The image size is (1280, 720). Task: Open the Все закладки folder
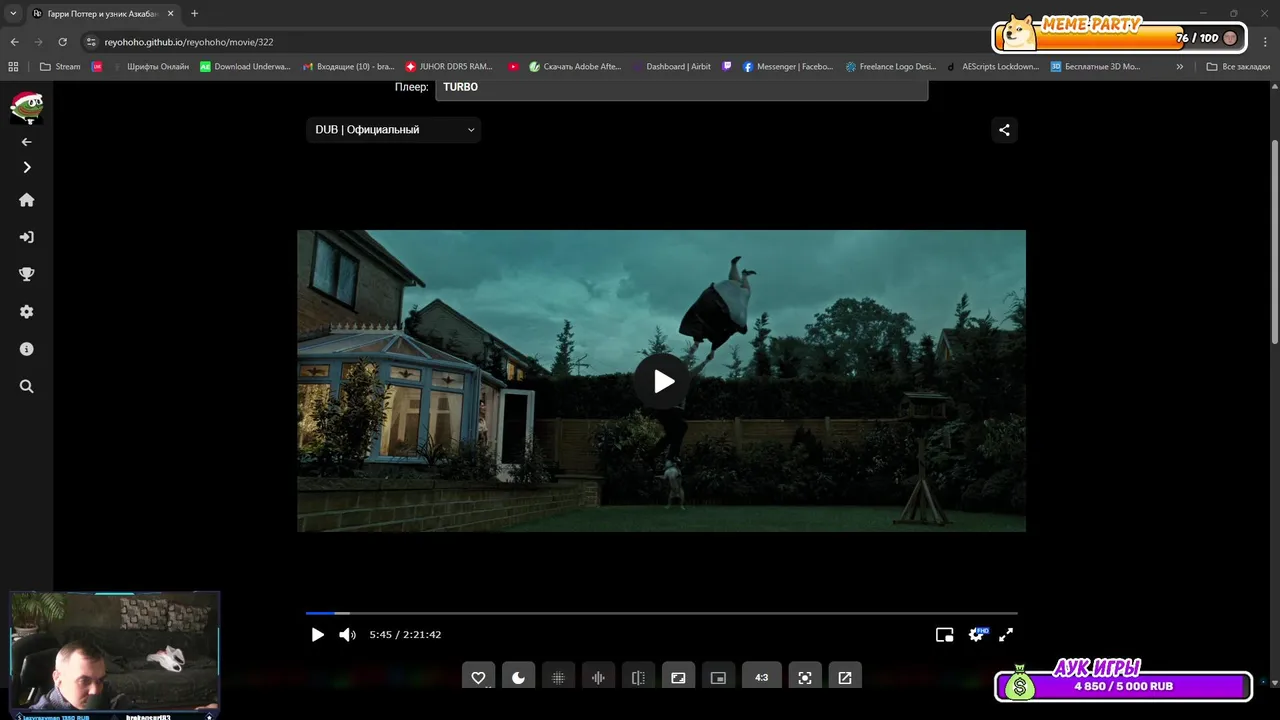[x=1238, y=67]
